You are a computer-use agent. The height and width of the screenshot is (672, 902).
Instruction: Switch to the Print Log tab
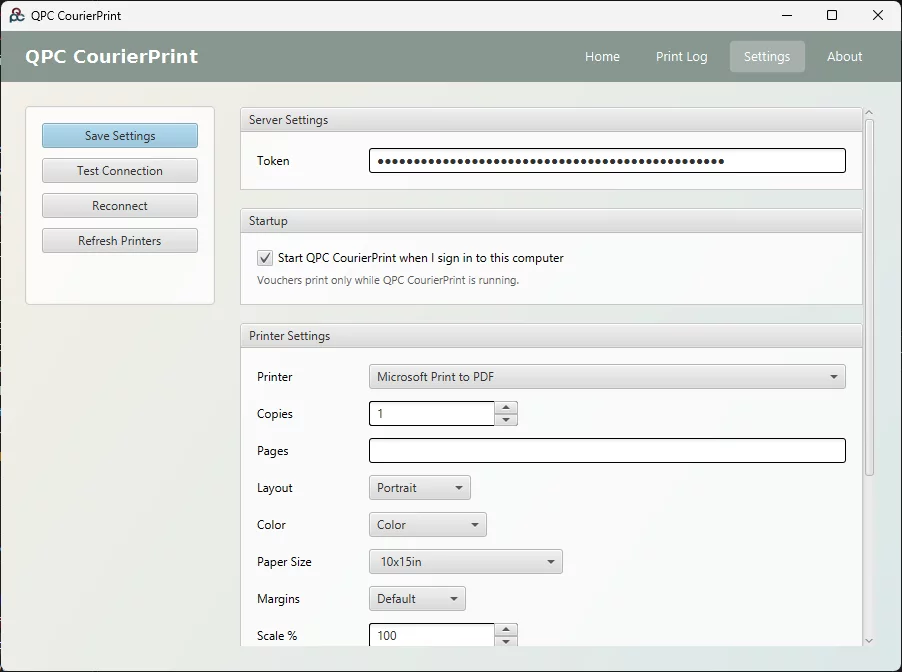[x=682, y=56]
